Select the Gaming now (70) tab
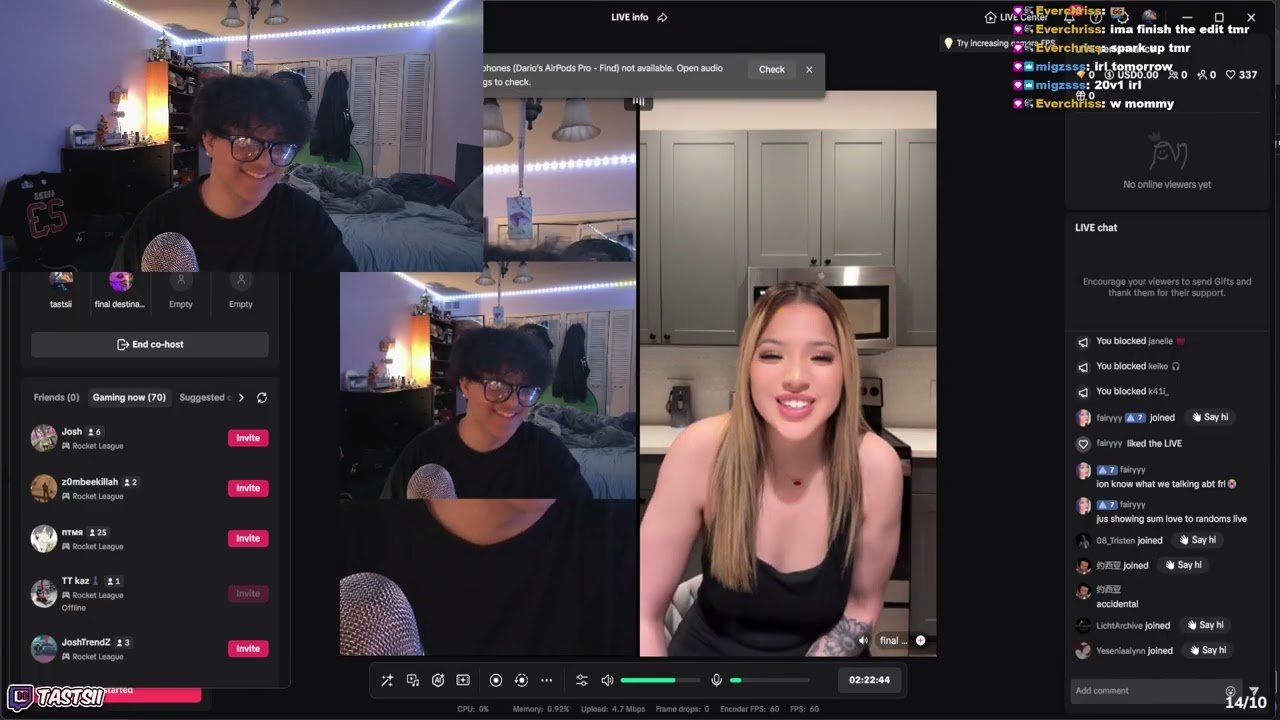 pos(129,397)
